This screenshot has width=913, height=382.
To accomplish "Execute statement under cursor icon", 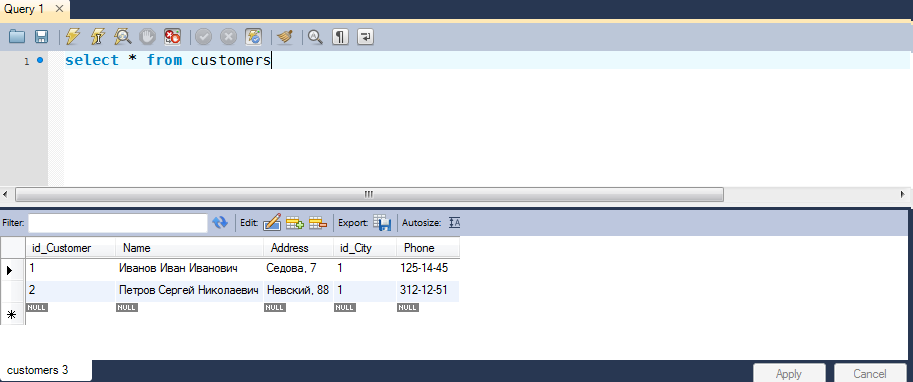I will 98,37.
